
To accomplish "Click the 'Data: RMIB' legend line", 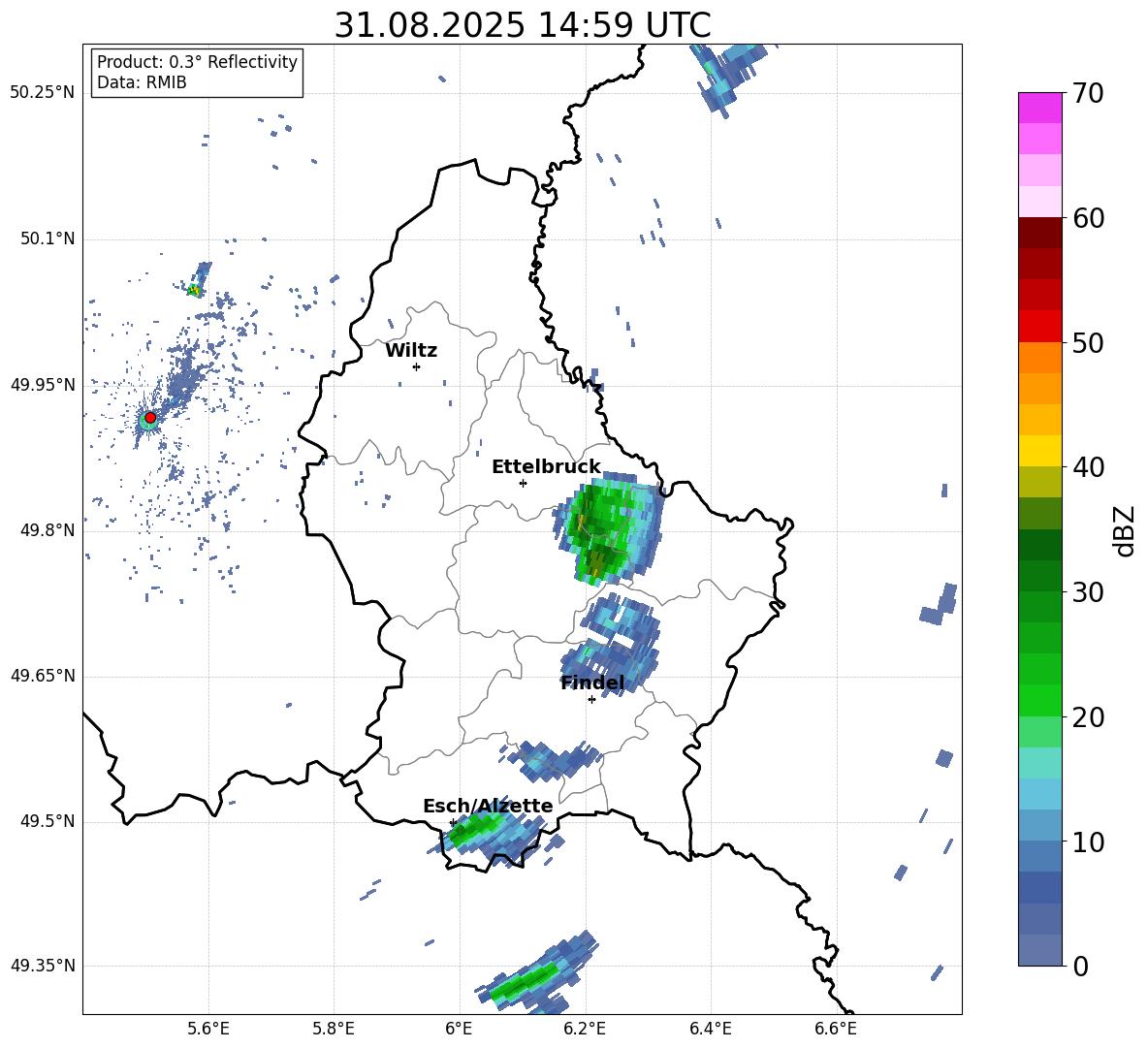I will coord(142,82).
